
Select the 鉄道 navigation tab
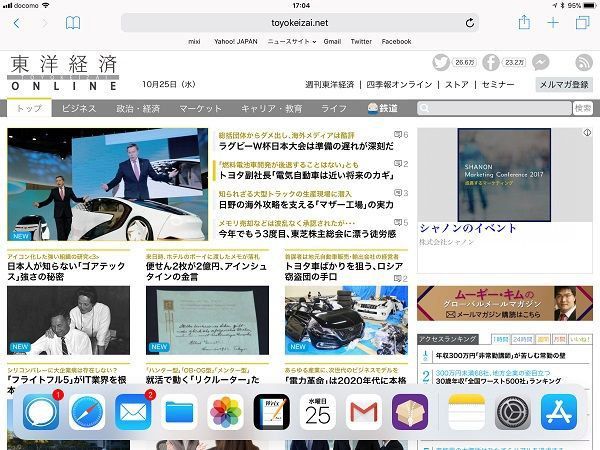382,108
